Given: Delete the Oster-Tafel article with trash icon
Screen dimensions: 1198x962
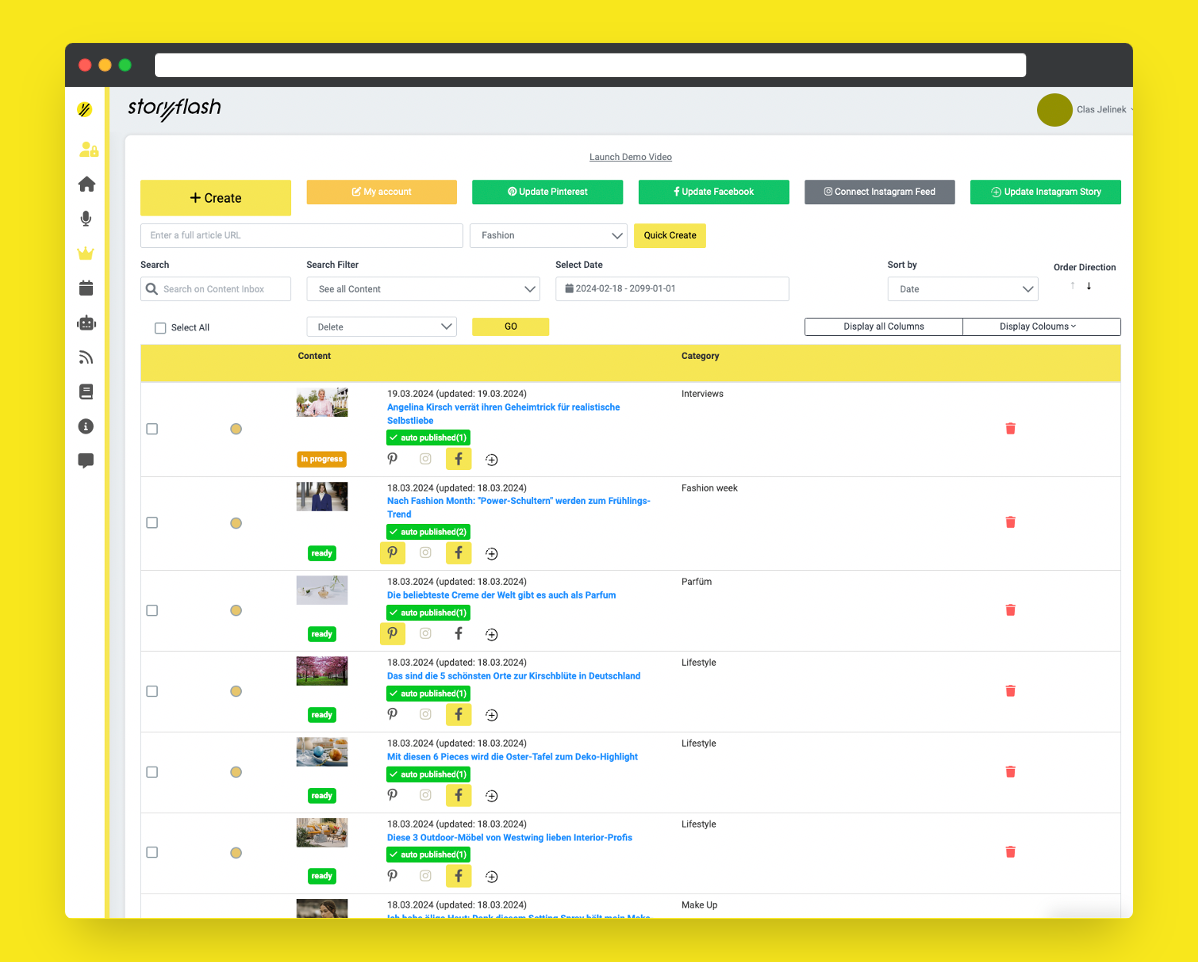Looking at the screenshot, I should (x=1010, y=773).
